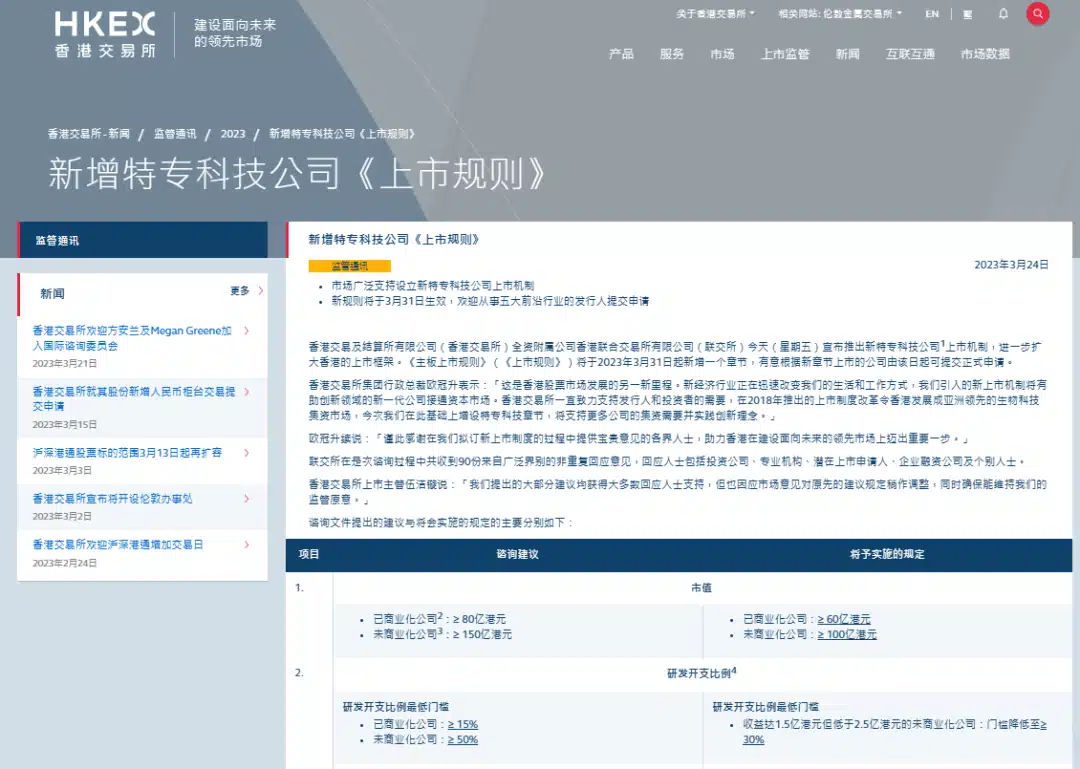Open news 香港交易所就其股份新增人民币柜台交易提交申请
Image resolution: width=1080 pixels, height=769 pixels.
click(x=134, y=399)
